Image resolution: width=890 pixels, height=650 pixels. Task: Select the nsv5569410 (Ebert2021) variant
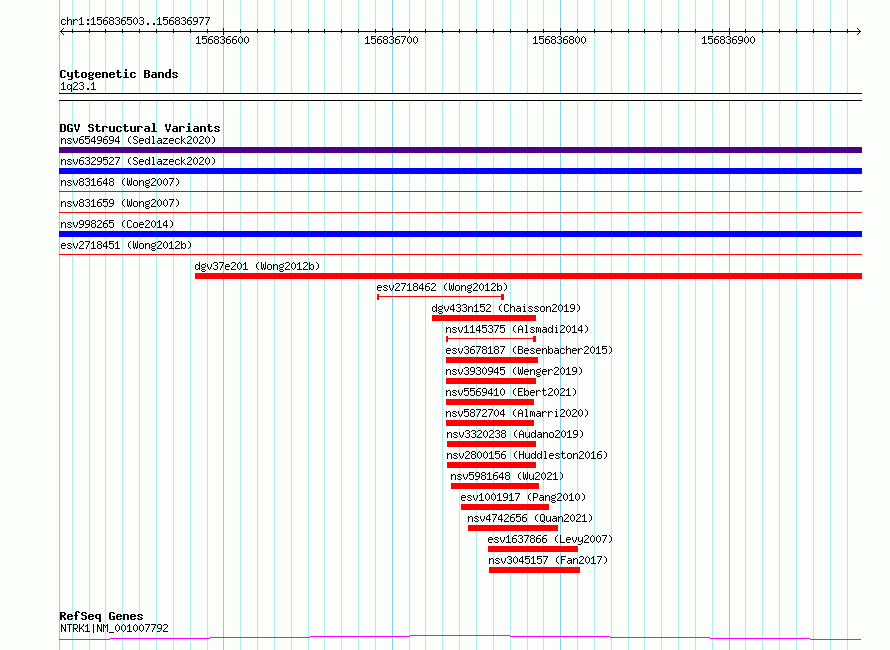(x=490, y=402)
